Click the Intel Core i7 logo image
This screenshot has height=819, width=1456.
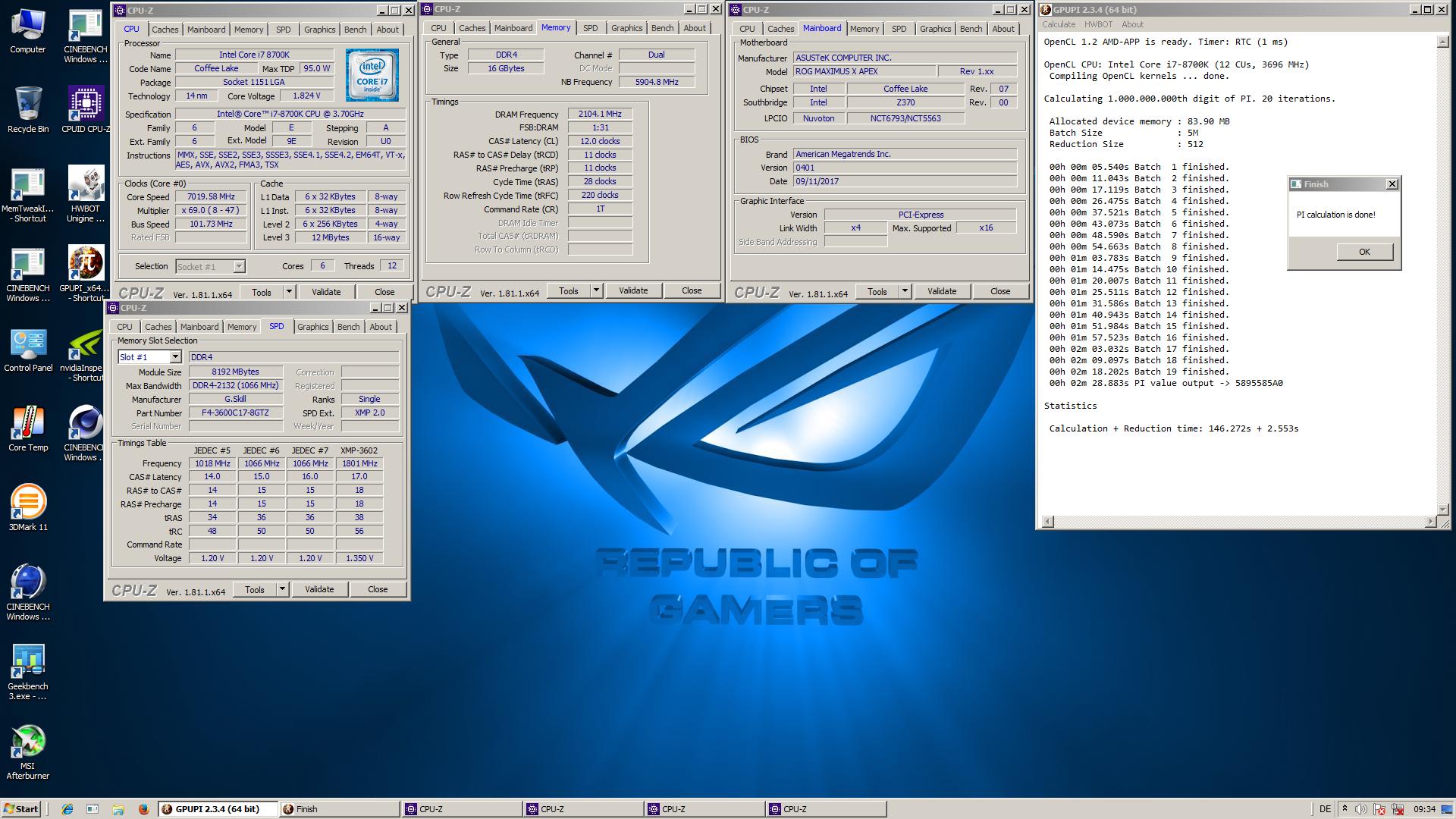(x=372, y=75)
